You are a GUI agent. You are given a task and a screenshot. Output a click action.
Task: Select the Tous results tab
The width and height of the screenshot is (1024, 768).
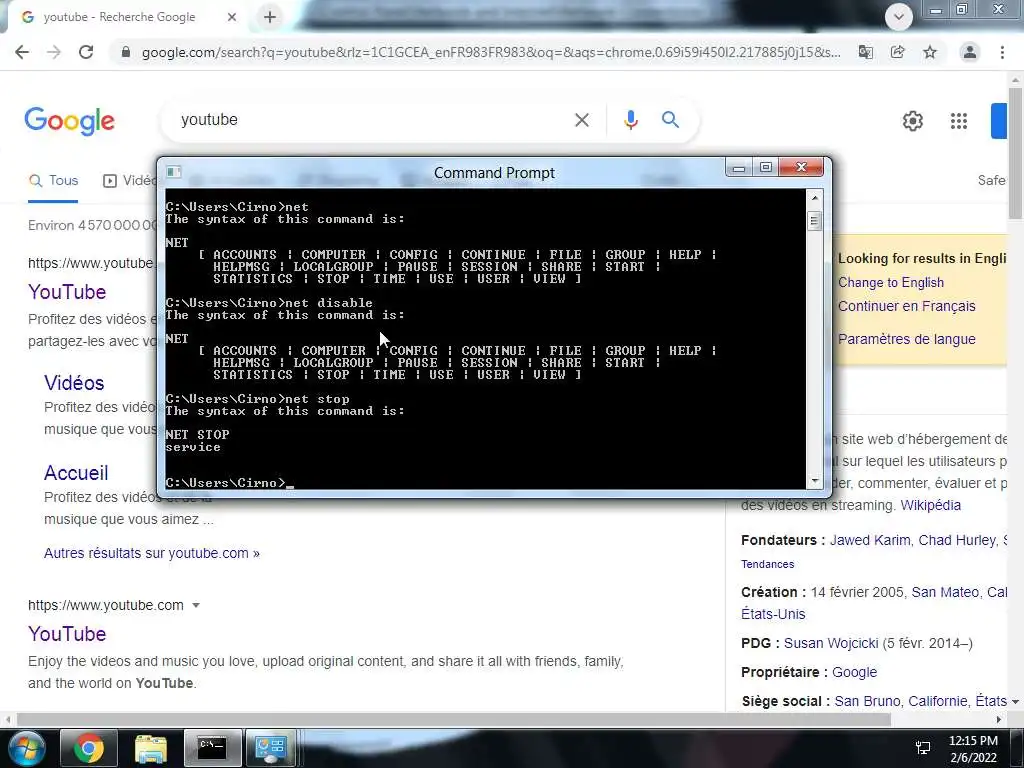point(54,181)
